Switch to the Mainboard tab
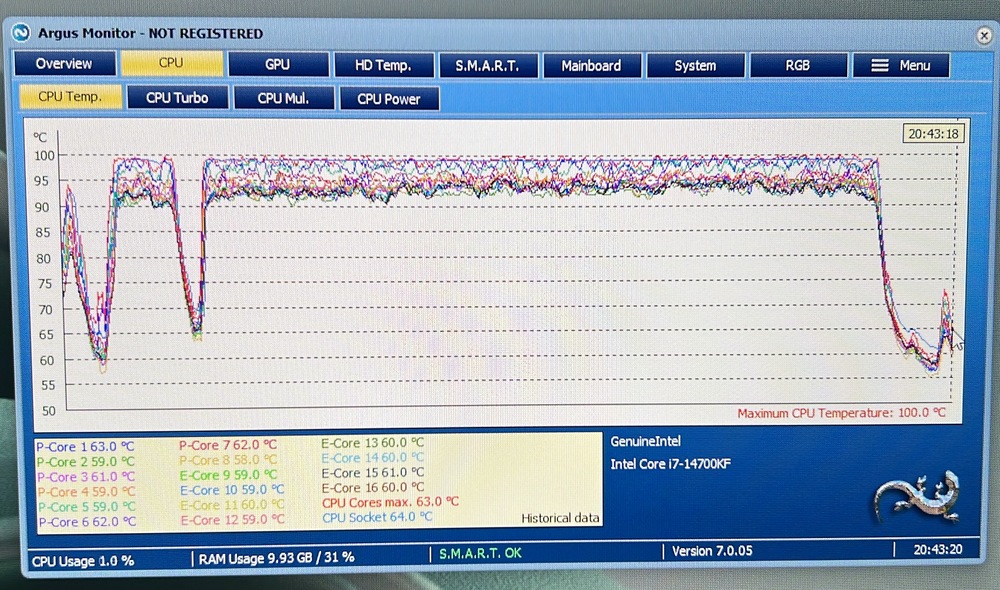Viewport: 1000px width, 590px height. 591,66
